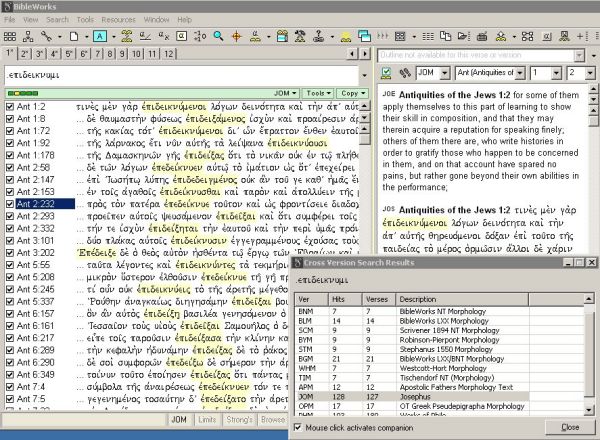The image size is (600, 440).
Task: Uncheck the Ant 2:232 result checkbox
Action: 10,204
